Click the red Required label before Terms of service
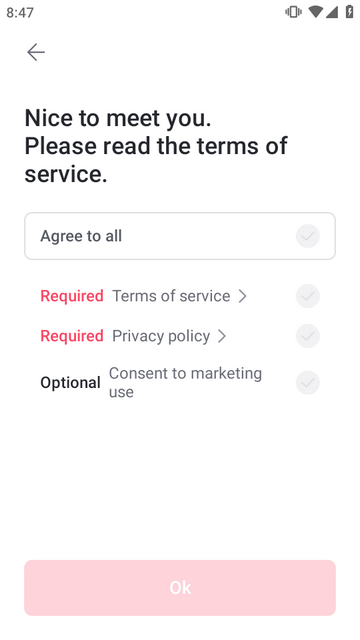360x640 pixels. 72,296
